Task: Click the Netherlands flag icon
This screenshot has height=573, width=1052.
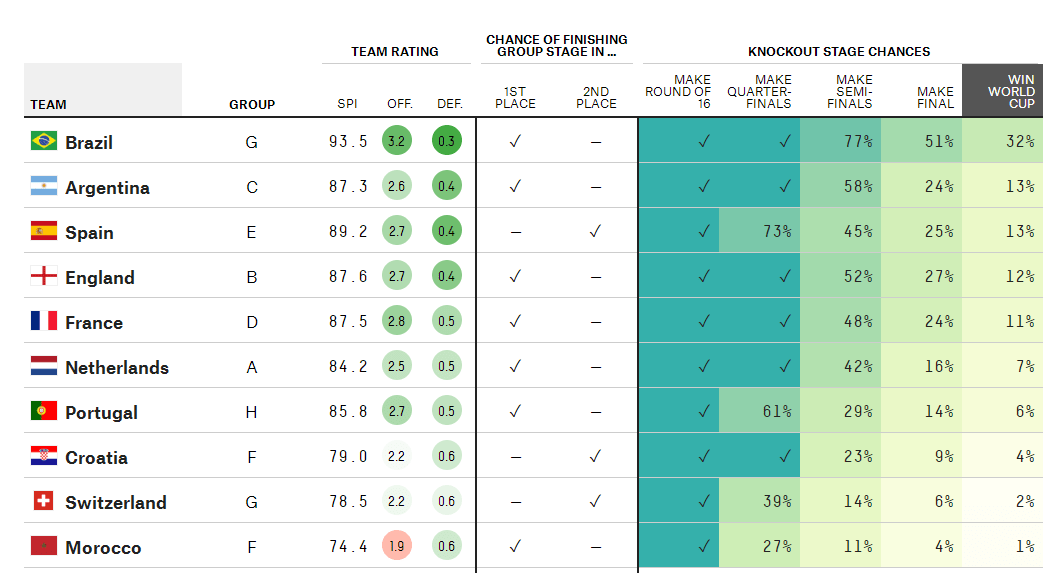Action: coord(44,366)
